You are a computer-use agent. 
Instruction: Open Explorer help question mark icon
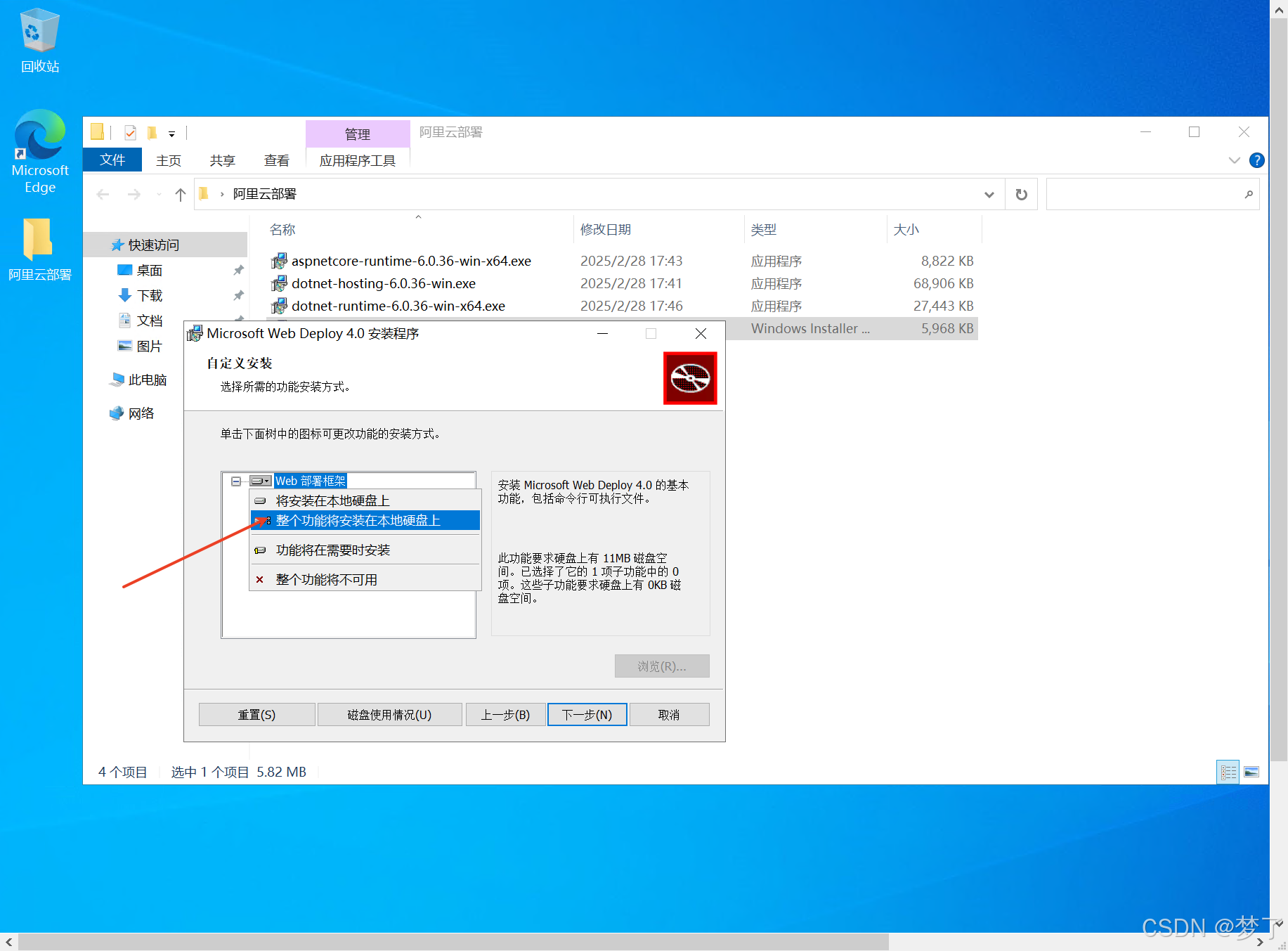1257,160
